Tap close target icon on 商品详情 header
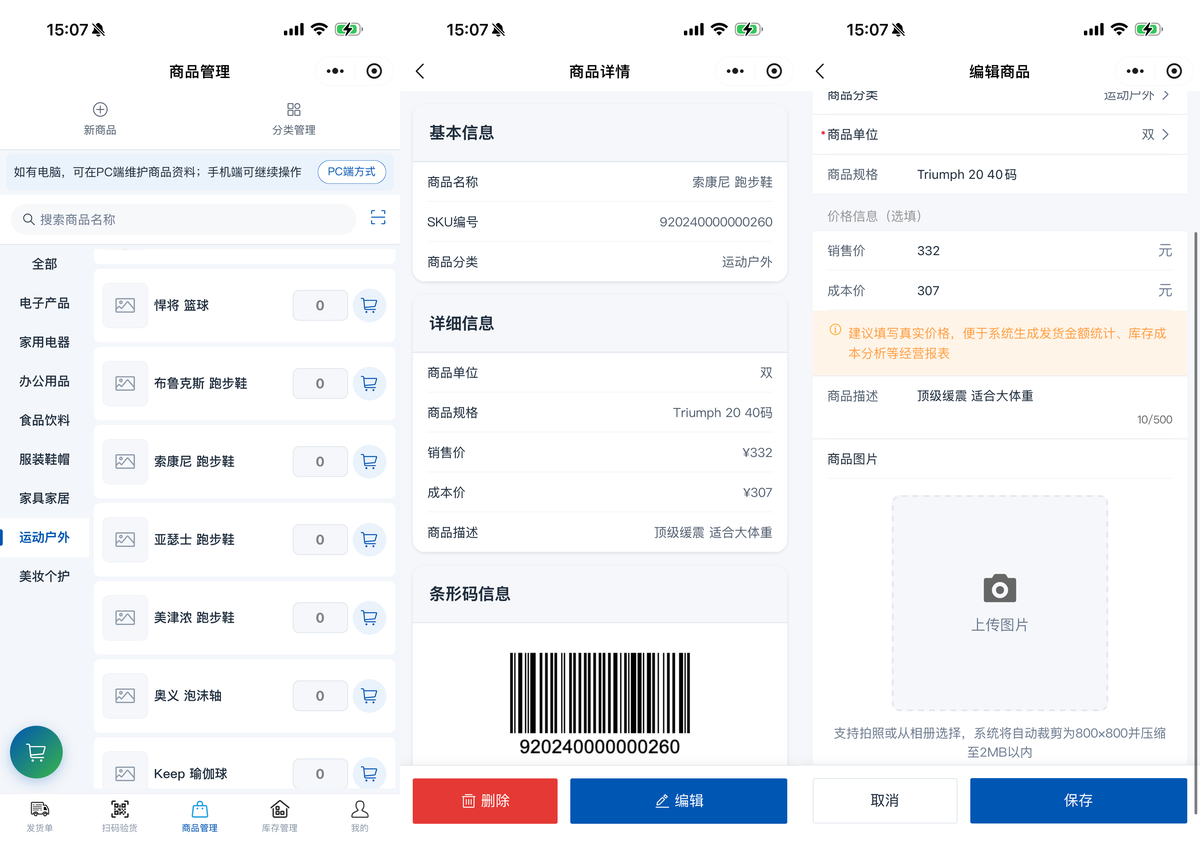The height and width of the screenshot is (868, 1200). 775,71
